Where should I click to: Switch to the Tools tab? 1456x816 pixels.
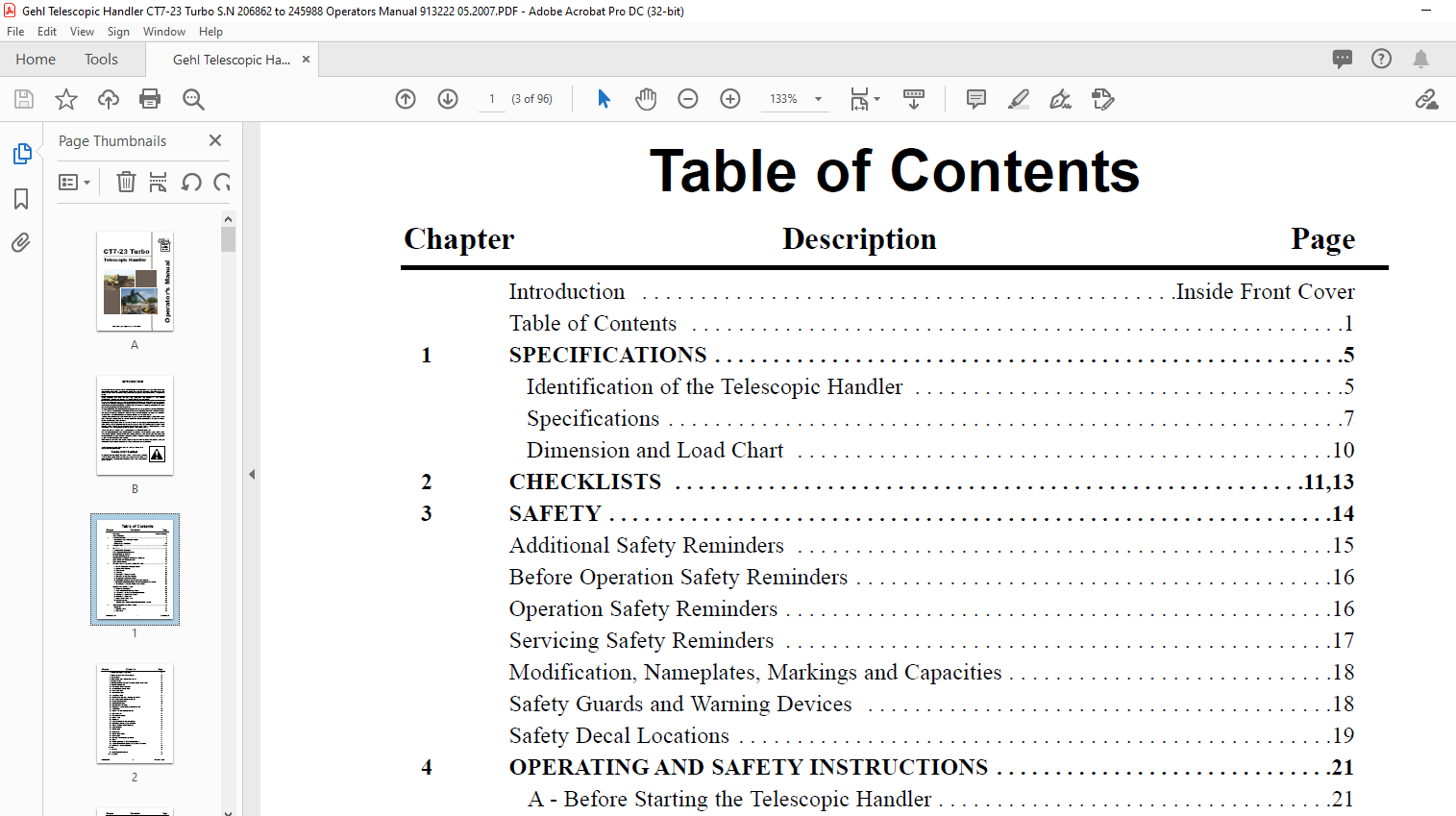(x=101, y=60)
